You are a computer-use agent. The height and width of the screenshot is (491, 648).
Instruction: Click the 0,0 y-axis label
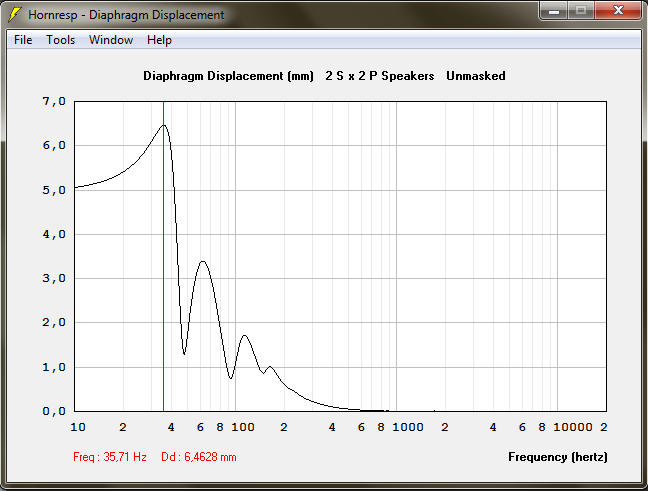click(x=54, y=411)
